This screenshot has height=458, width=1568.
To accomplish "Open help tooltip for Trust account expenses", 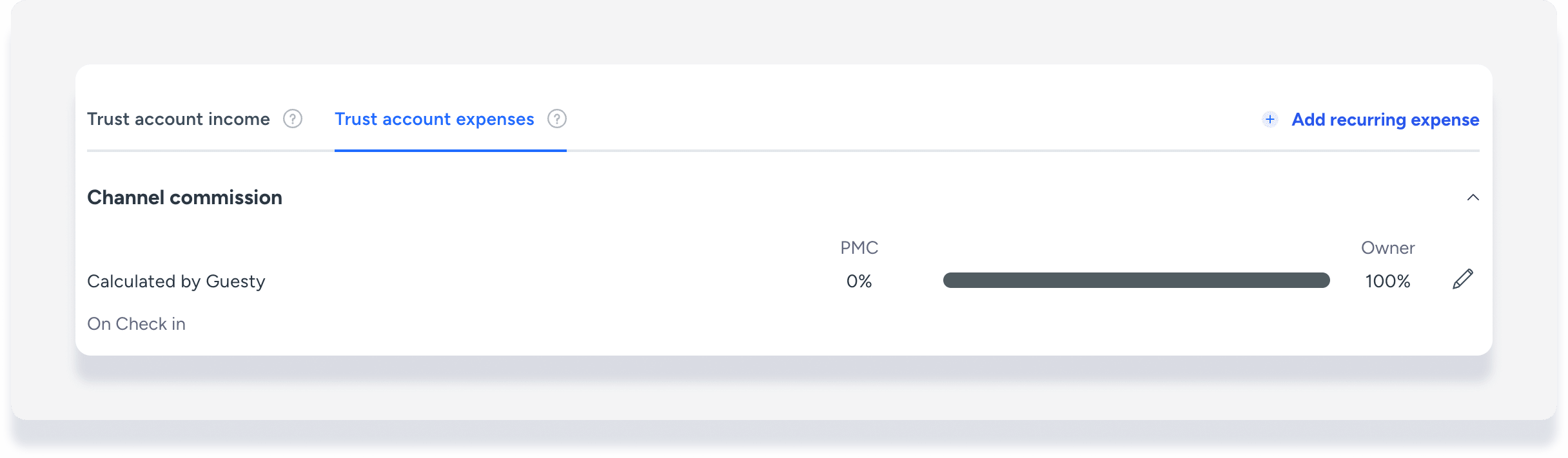I will [557, 119].
